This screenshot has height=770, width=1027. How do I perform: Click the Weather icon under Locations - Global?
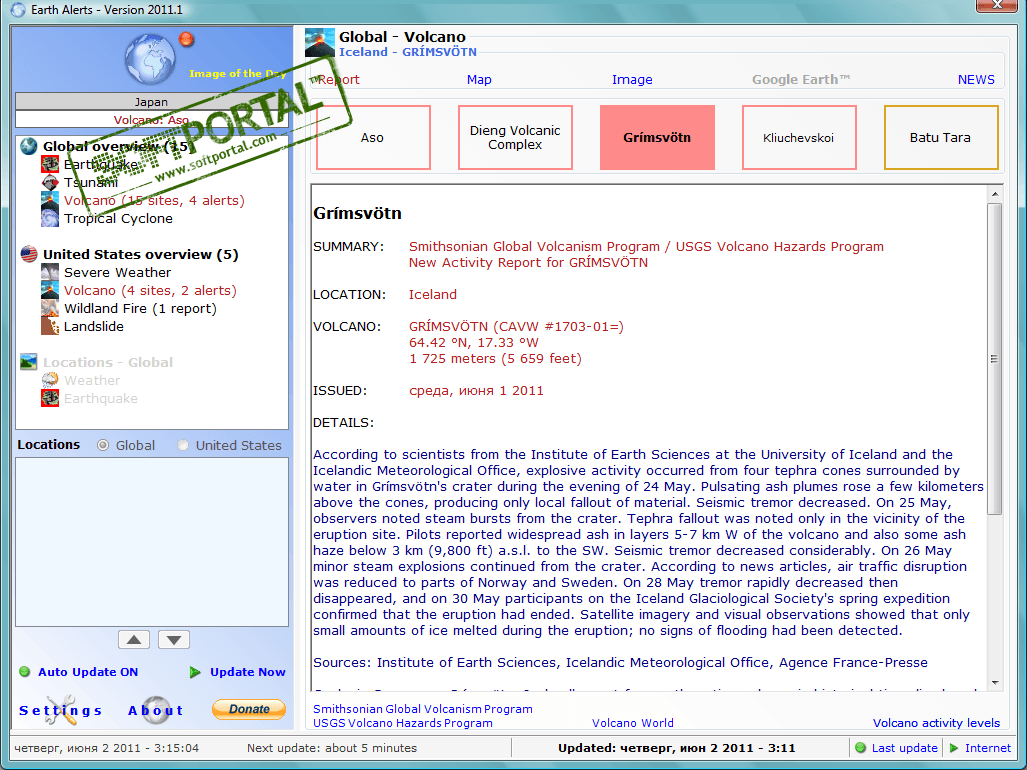50,380
